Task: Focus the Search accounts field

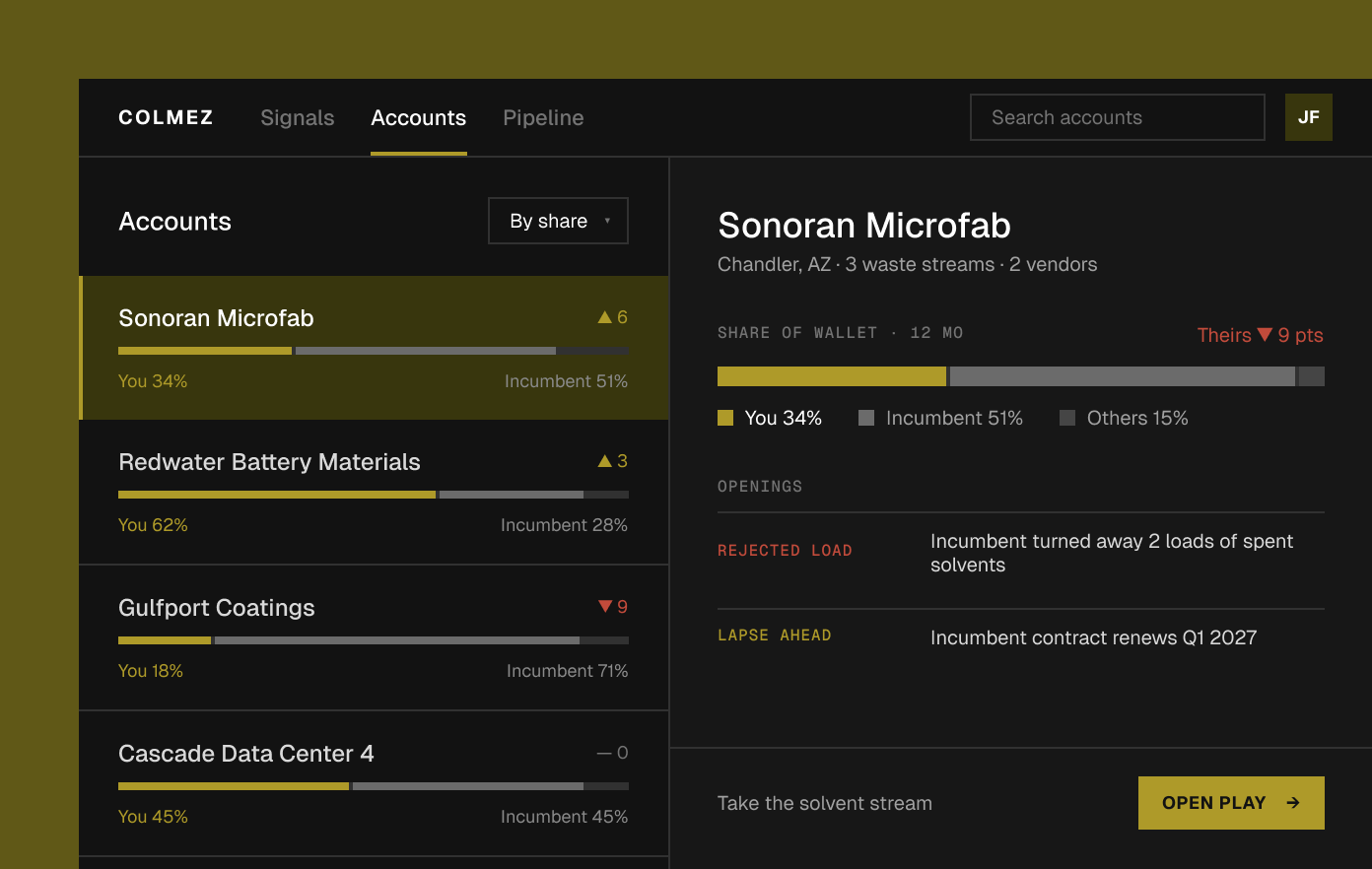Action: pos(1118,117)
